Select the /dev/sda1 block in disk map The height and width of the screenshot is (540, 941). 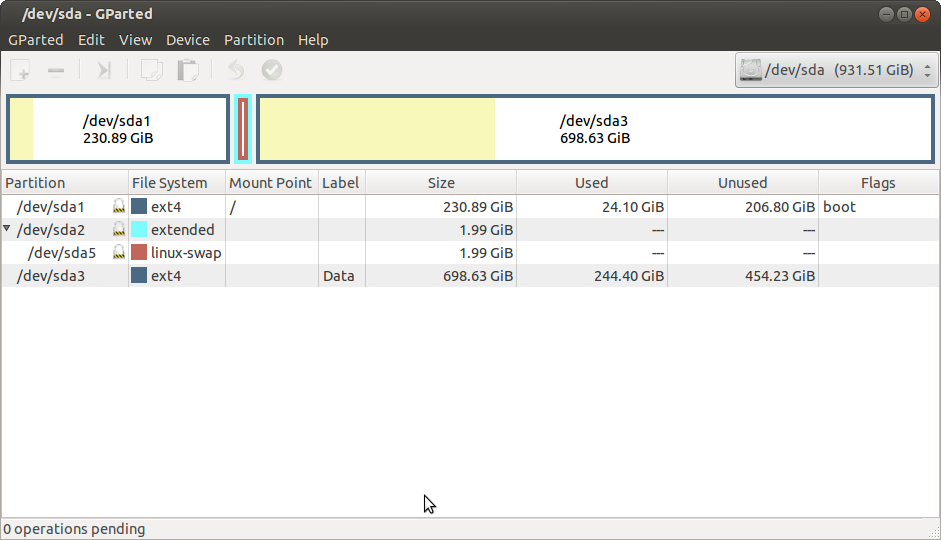point(118,129)
